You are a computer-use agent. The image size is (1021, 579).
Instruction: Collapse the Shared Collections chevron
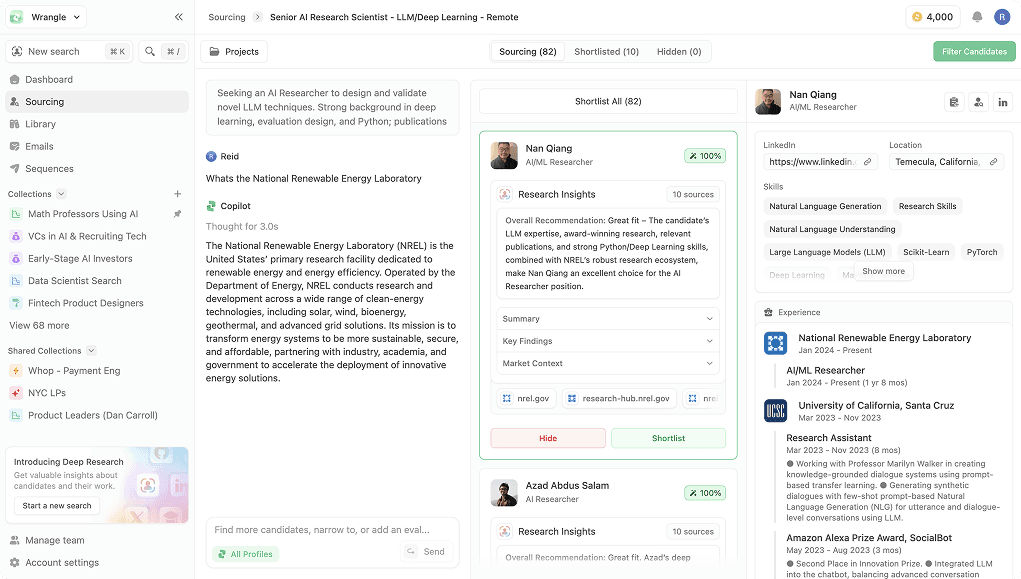coord(91,350)
